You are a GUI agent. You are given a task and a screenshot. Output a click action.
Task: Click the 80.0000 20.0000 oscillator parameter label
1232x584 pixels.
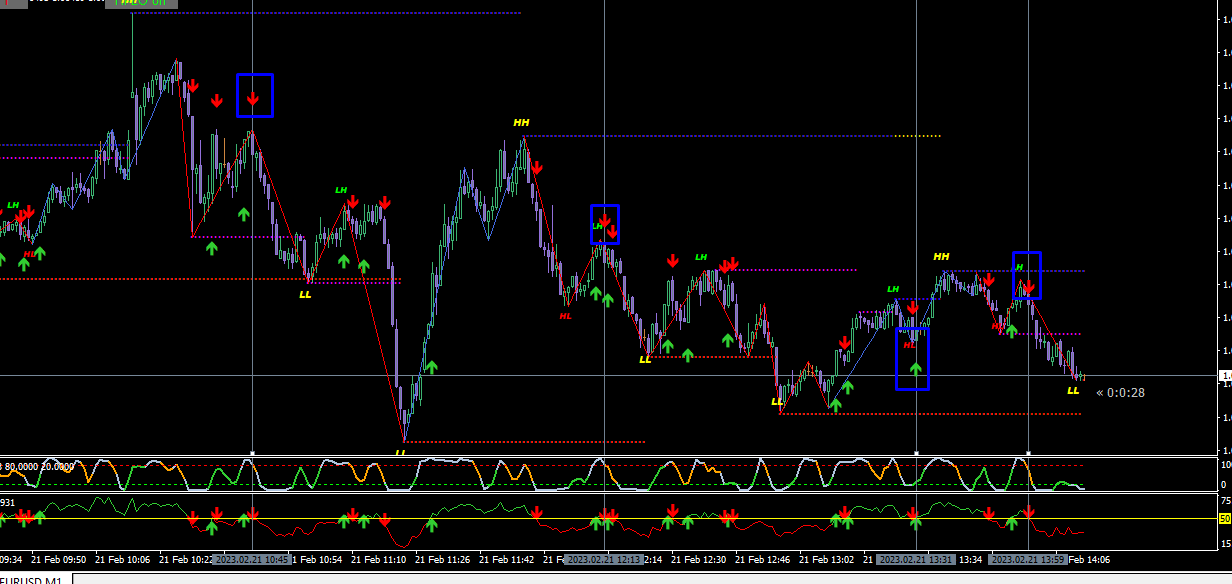[x=38, y=466]
